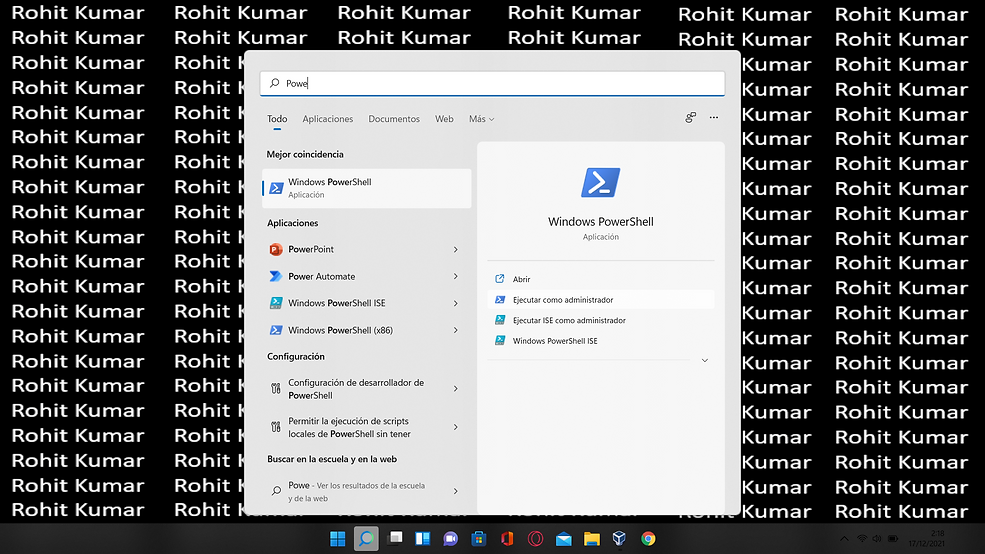Click the Windows PowerShell best match result
The image size is (985, 554).
pos(366,188)
